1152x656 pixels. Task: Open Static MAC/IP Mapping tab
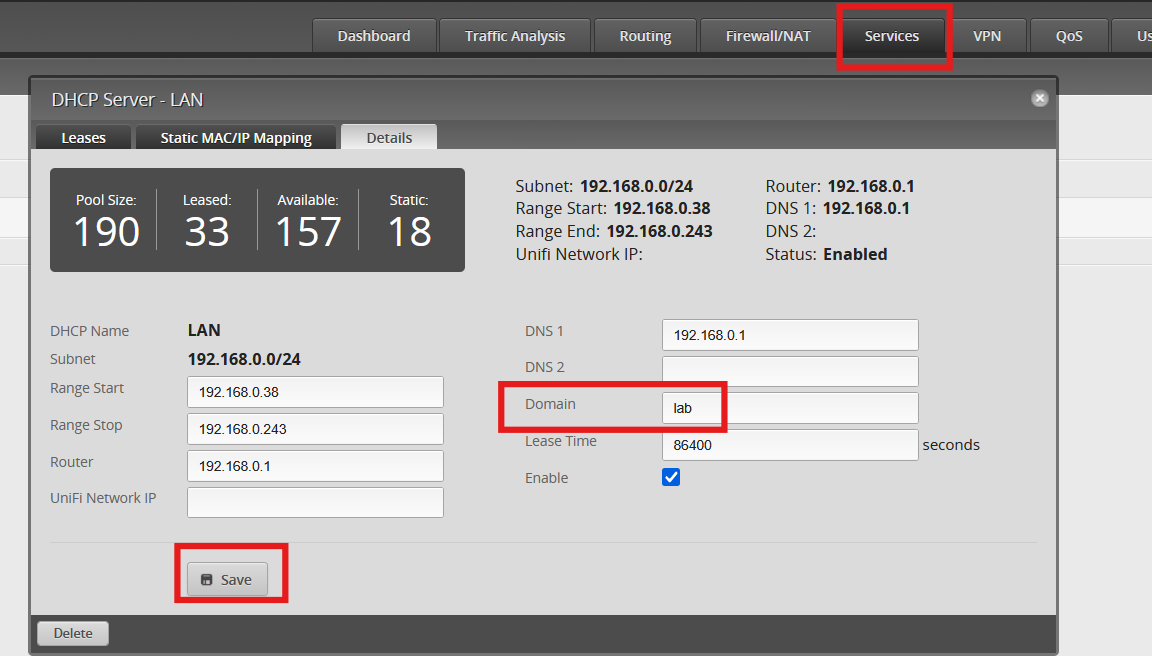coord(236,138)
